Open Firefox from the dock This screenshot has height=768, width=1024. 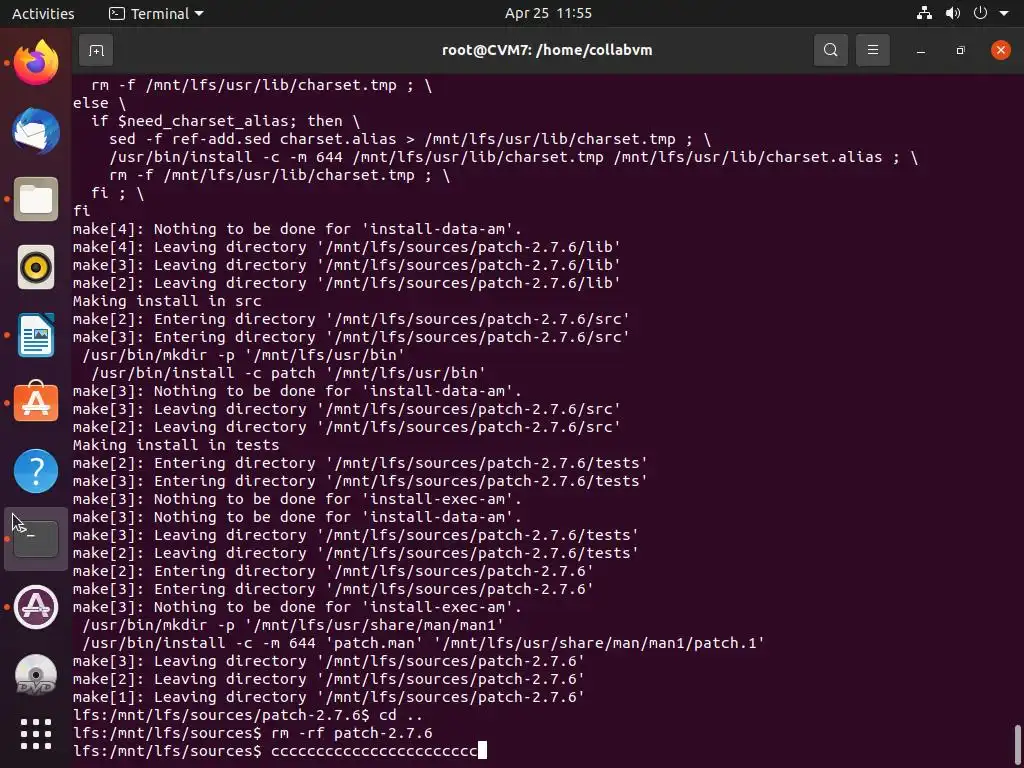(x=36, y=63)
